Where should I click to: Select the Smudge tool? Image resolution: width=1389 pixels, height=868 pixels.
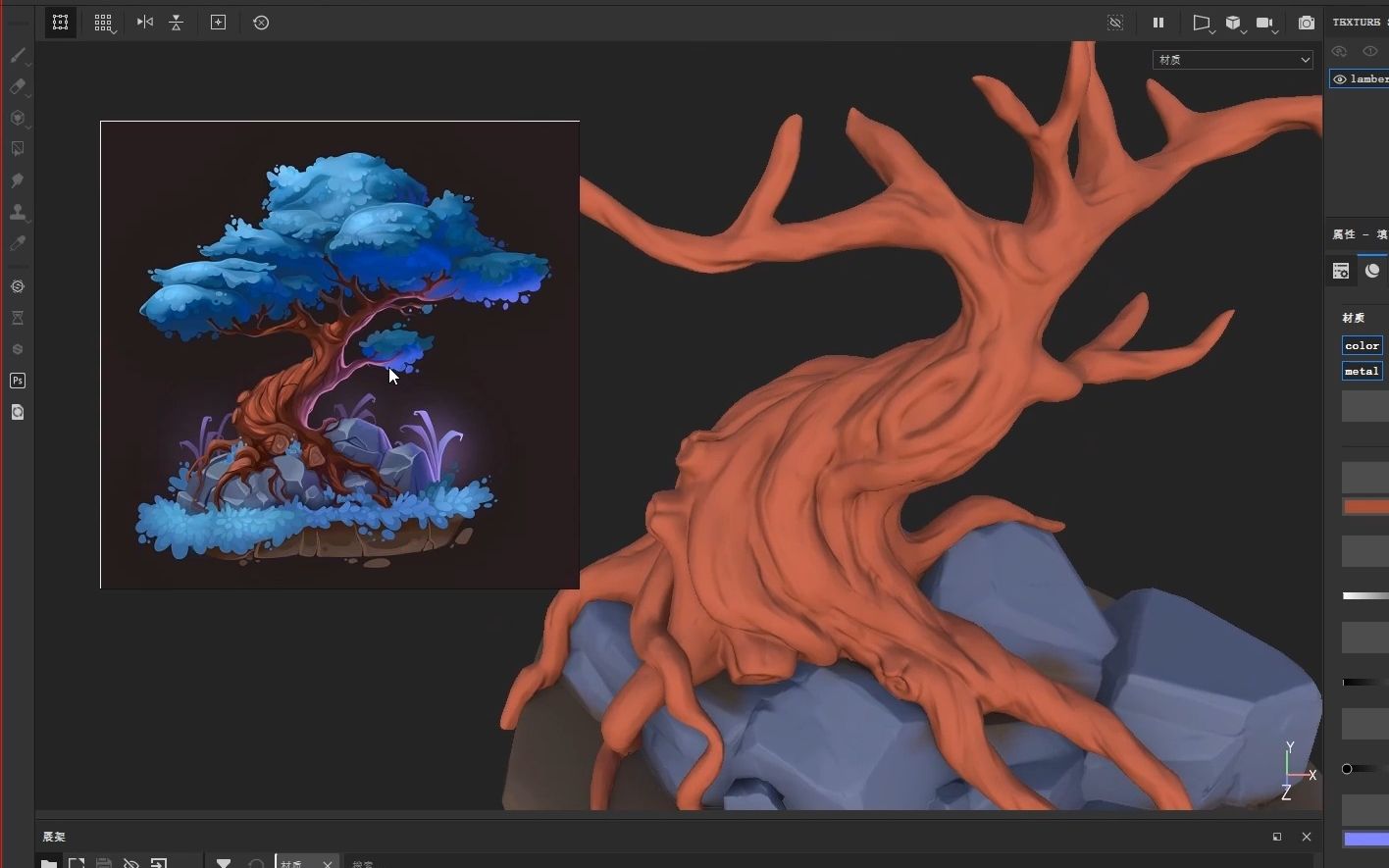click(18, 180)
